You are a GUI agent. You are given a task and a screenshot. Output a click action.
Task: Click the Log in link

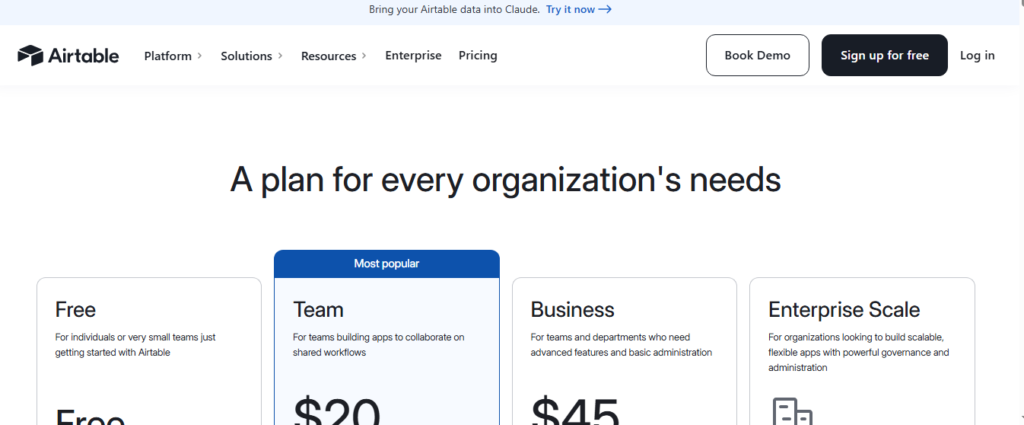(x=977, y=55)
